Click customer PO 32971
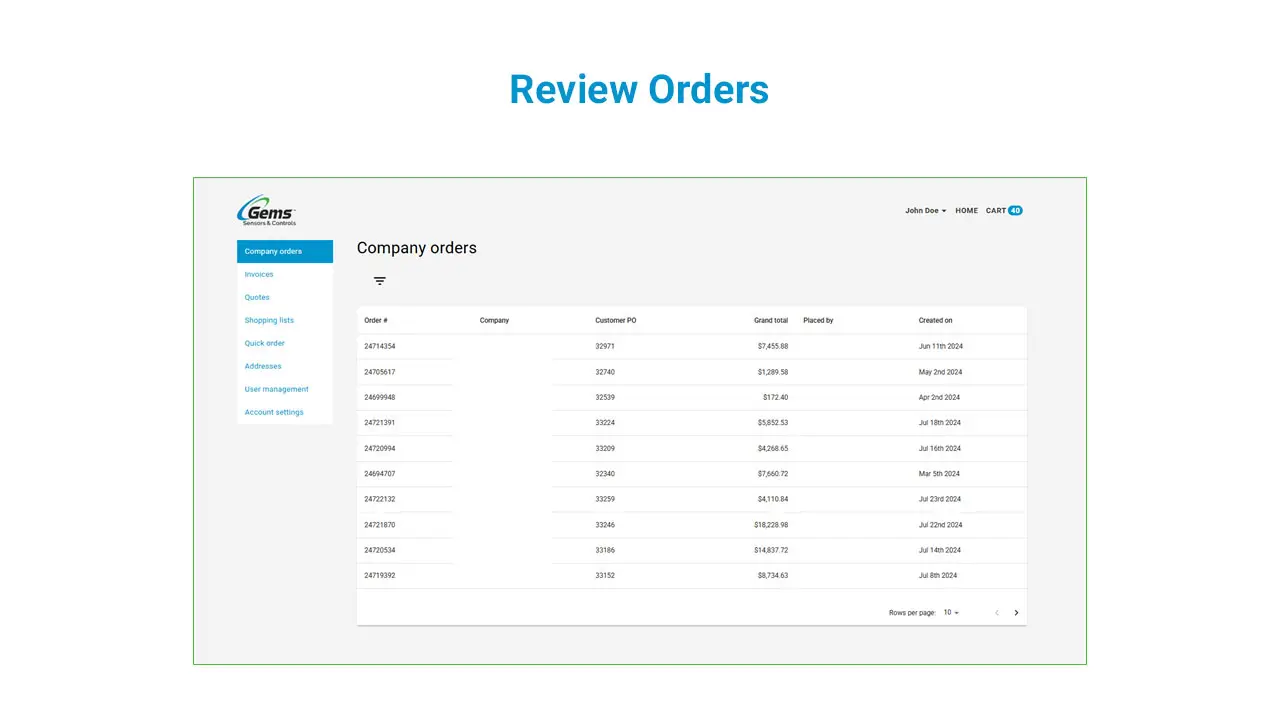1280x720 pixels. tap(605, 347)
